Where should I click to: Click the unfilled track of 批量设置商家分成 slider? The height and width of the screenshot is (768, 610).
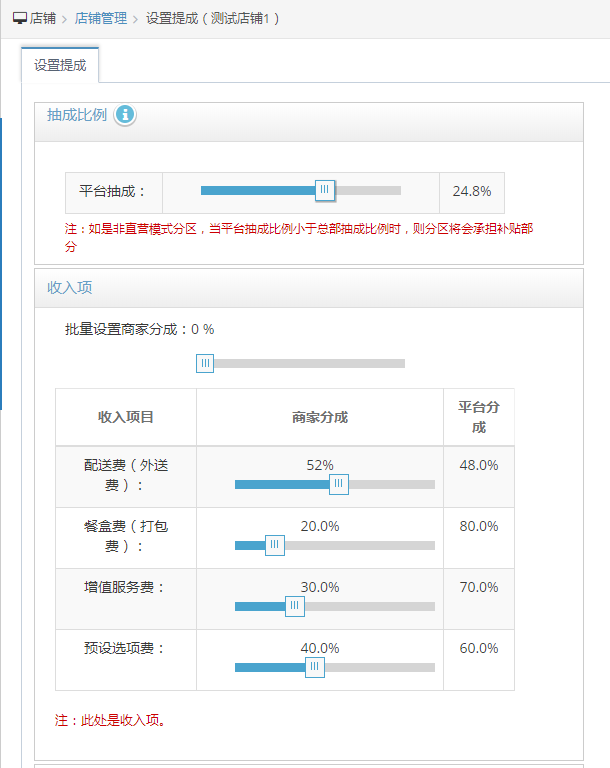point(309,363)
